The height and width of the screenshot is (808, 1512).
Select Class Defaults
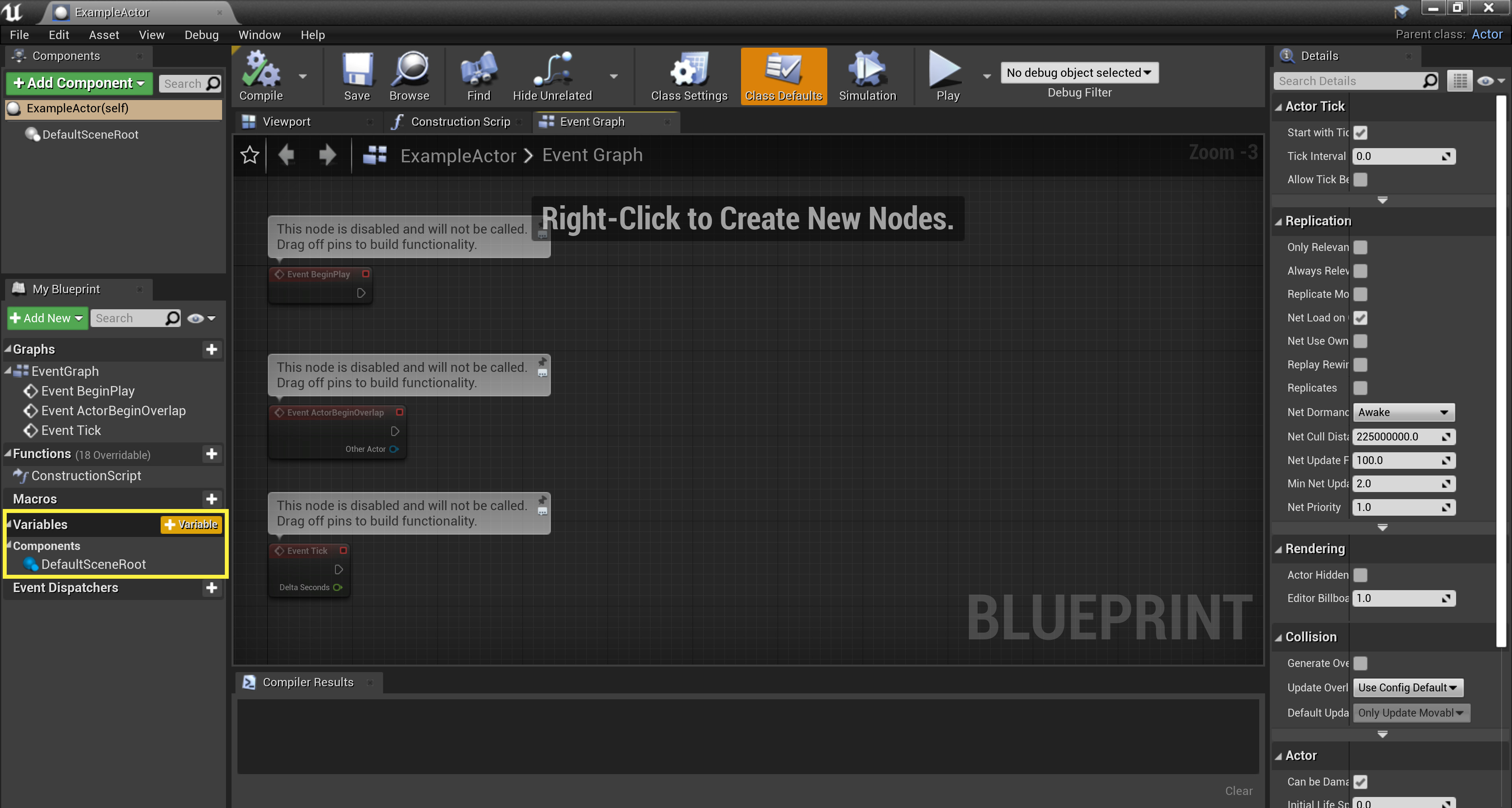pyautogui.click(x=784, y=75)
